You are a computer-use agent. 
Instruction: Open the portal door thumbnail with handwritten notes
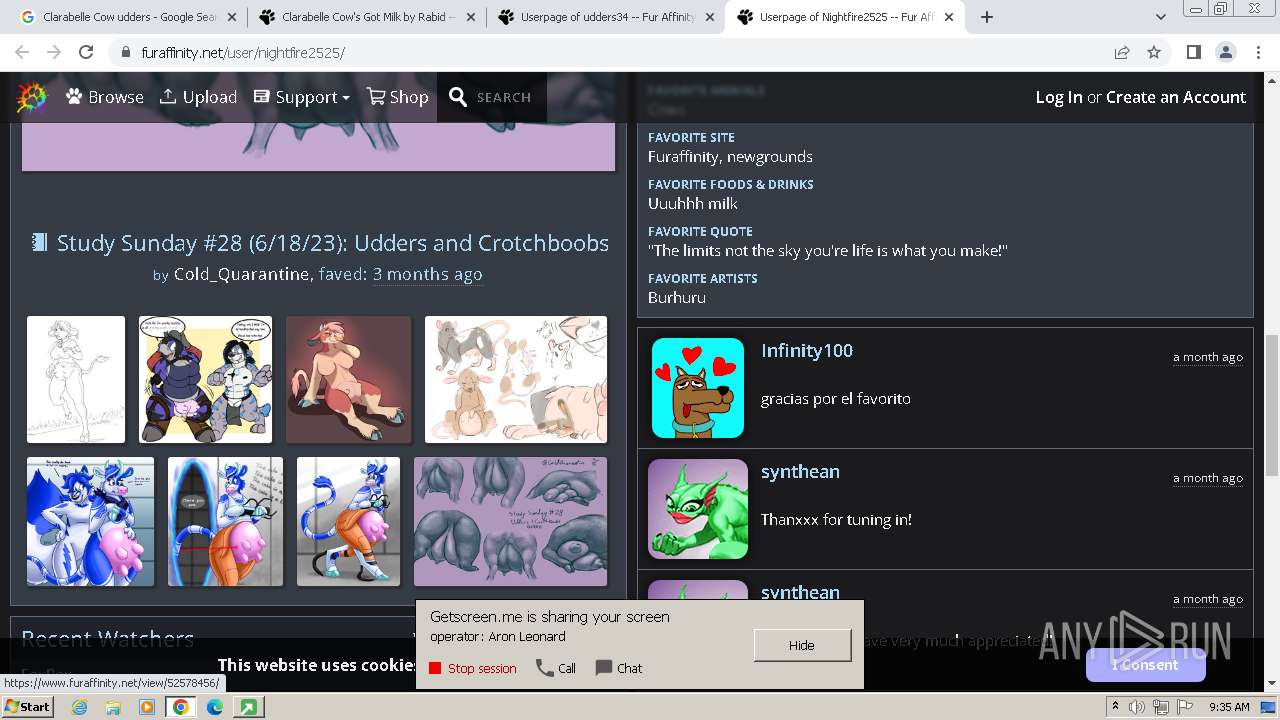pos(225,521)
